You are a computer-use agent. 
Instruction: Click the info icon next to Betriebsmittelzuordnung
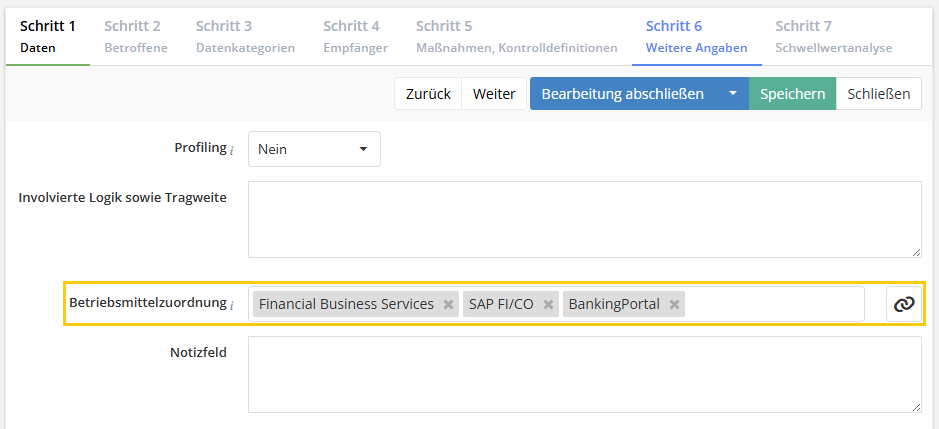232,305
